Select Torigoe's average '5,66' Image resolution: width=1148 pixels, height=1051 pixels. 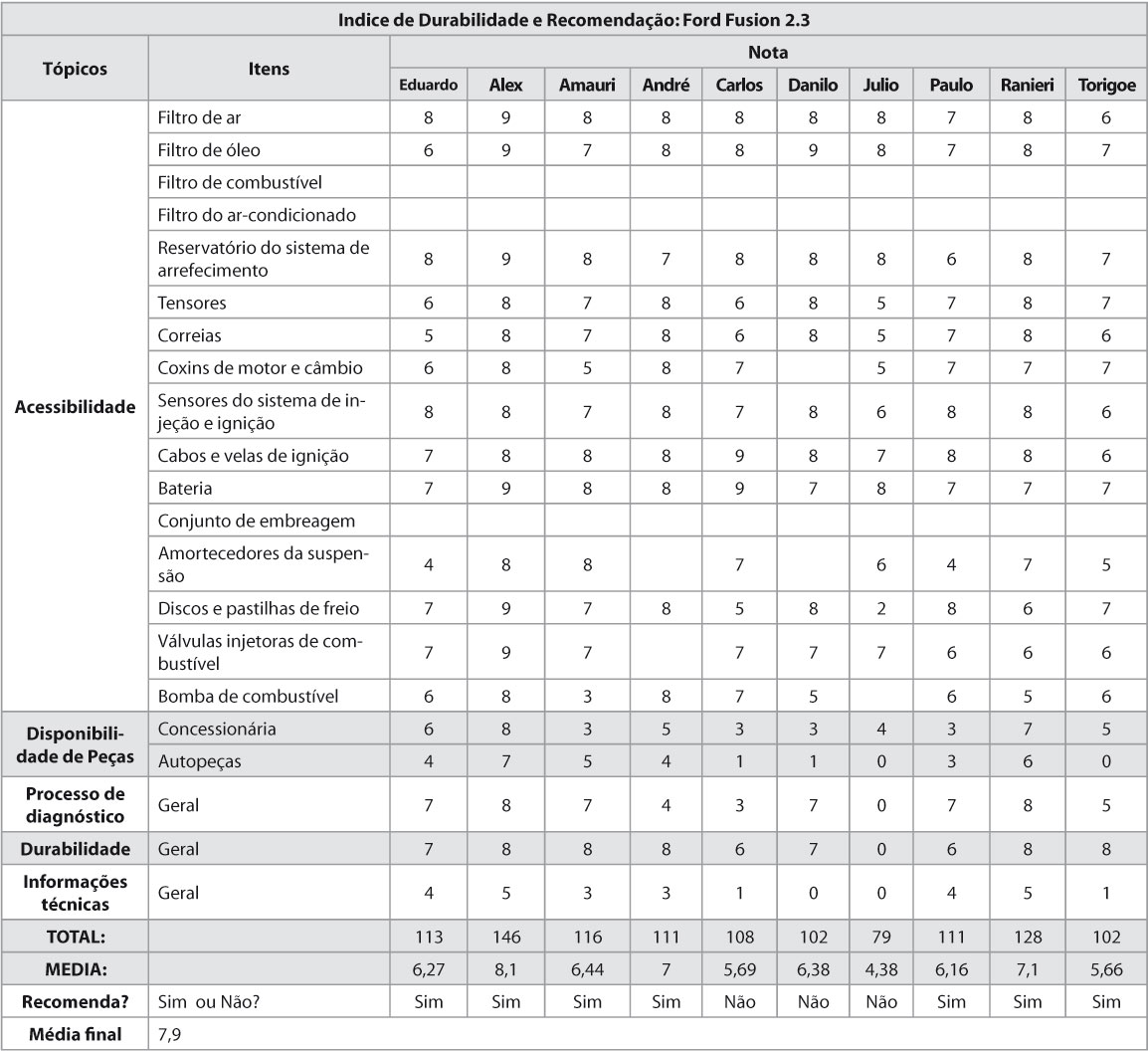coord(1106,969)
